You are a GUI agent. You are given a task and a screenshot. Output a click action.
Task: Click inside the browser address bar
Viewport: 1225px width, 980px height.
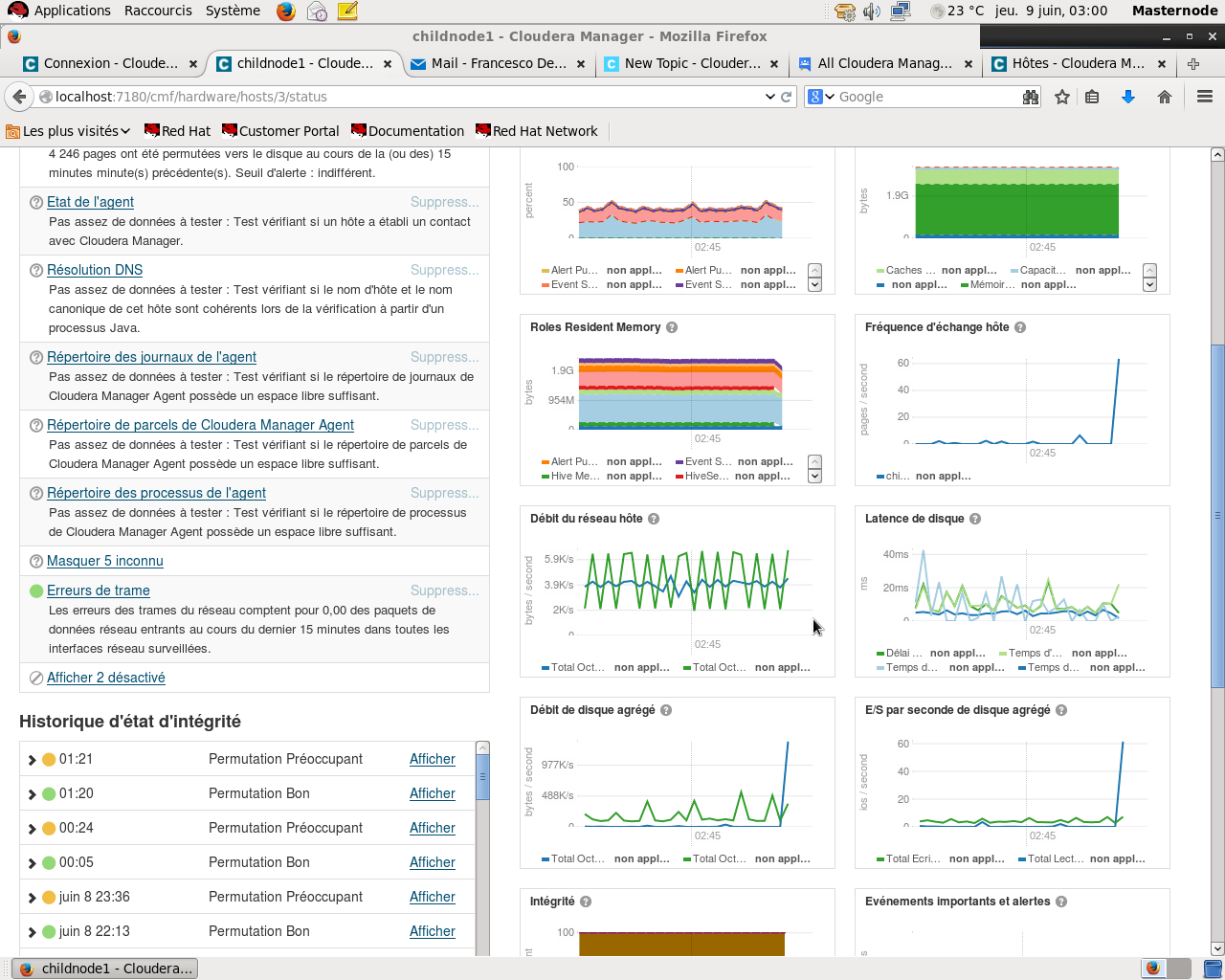click(x=383, y=96)
